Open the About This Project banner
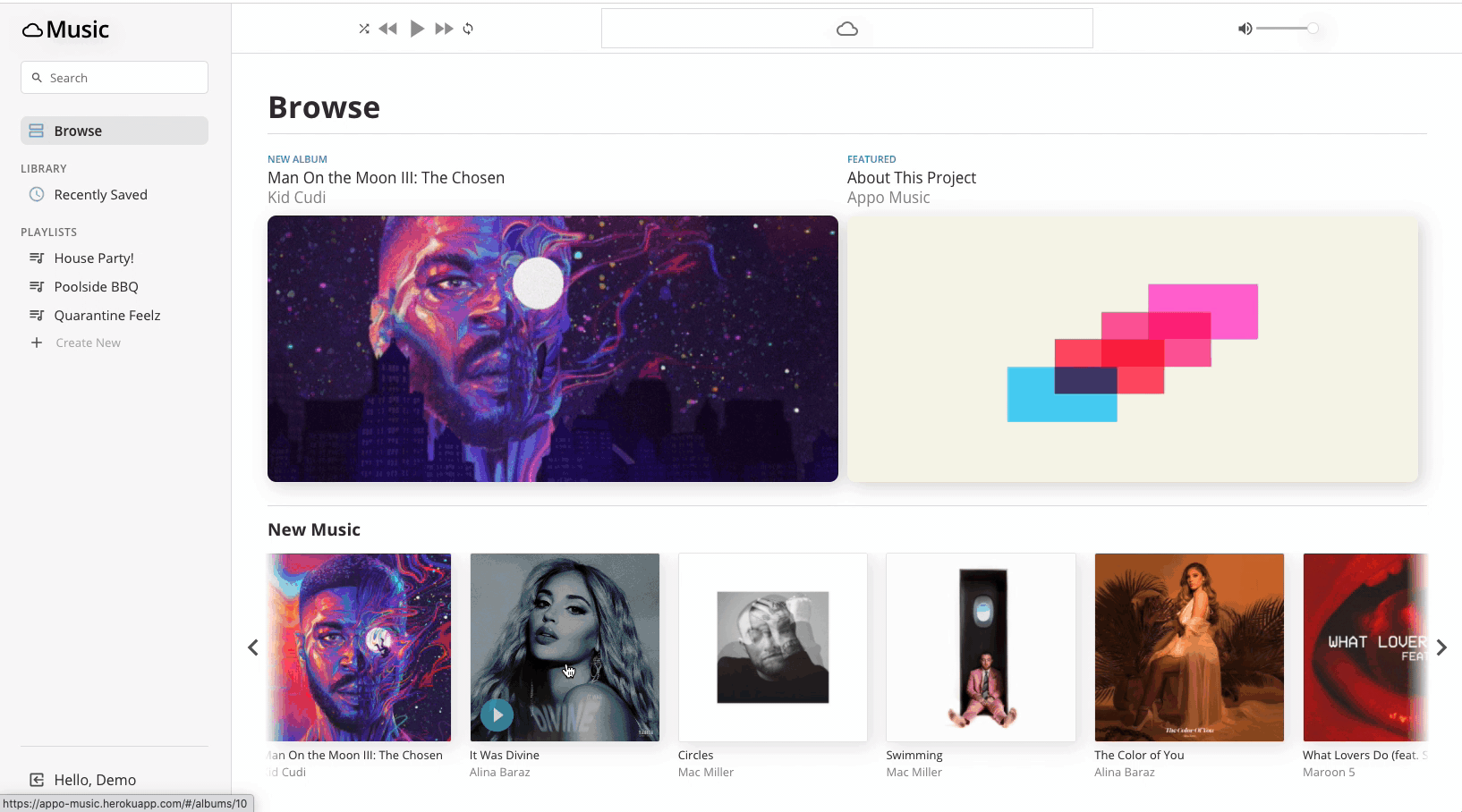Image resolution: width=1462 pixels, height=812 pixels. (1133, 349)
